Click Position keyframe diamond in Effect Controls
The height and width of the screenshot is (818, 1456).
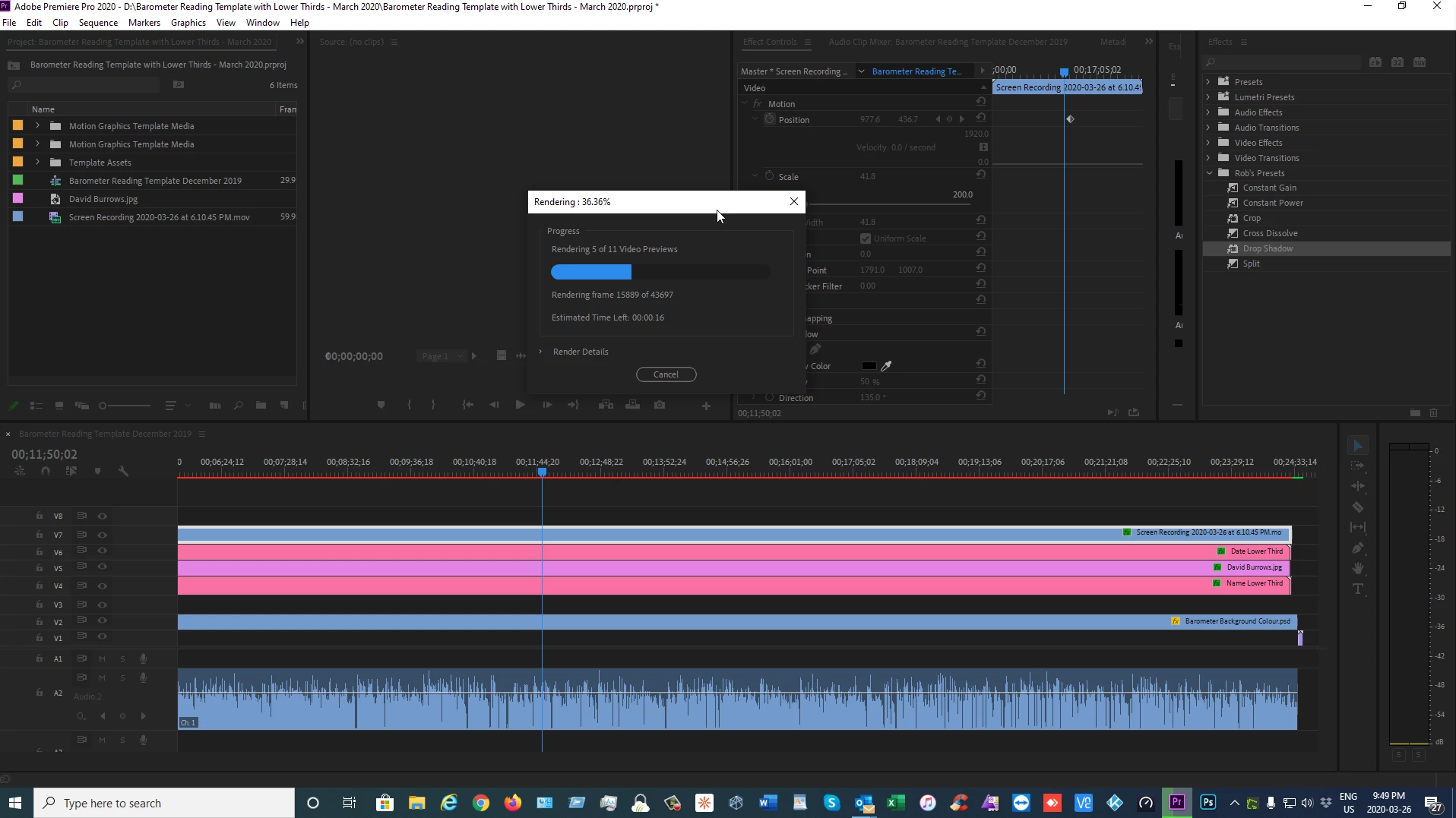point(1070,119)
